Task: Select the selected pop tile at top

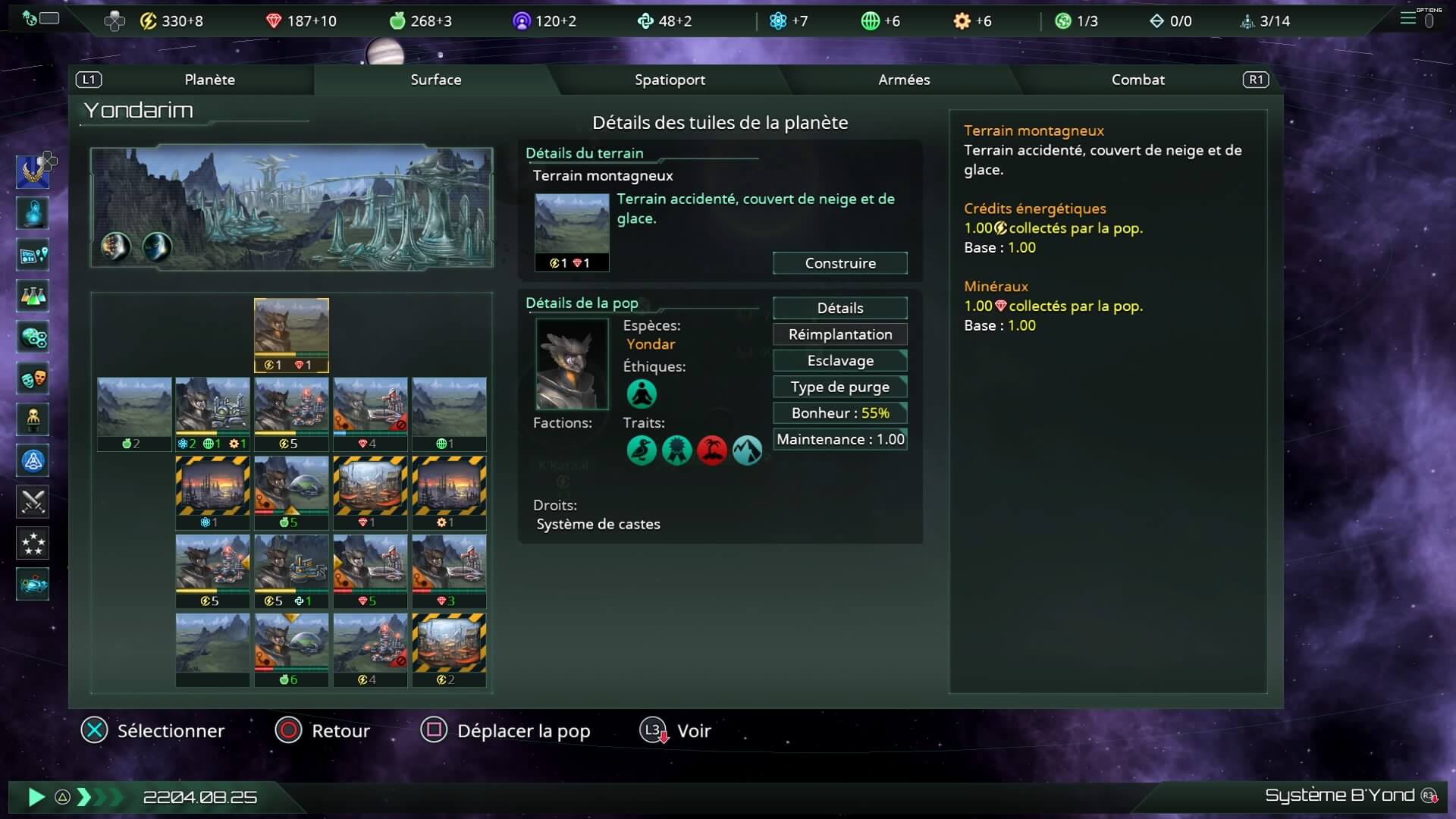Action: 291,335
